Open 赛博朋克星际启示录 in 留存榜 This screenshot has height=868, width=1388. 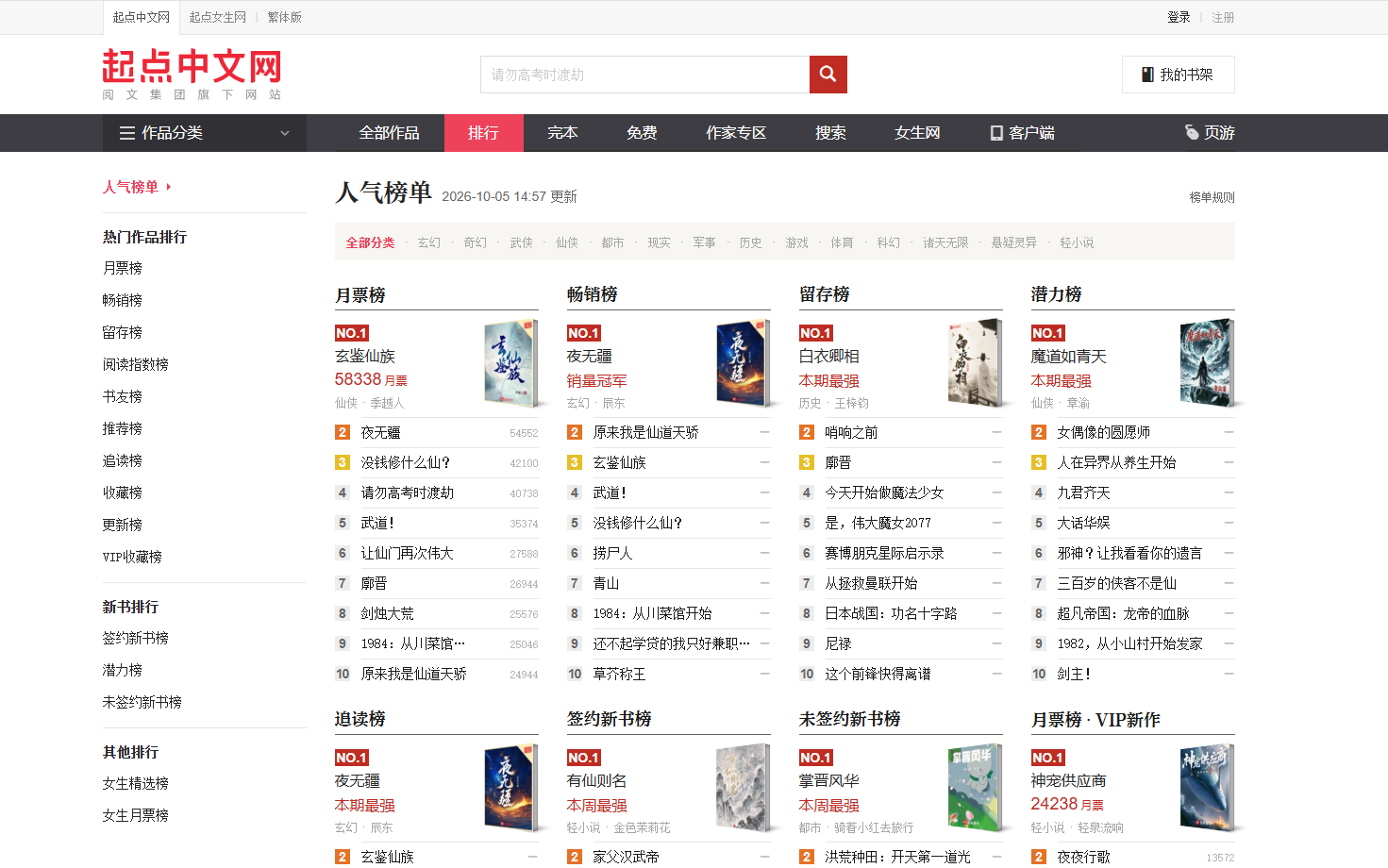click(884, 553)
